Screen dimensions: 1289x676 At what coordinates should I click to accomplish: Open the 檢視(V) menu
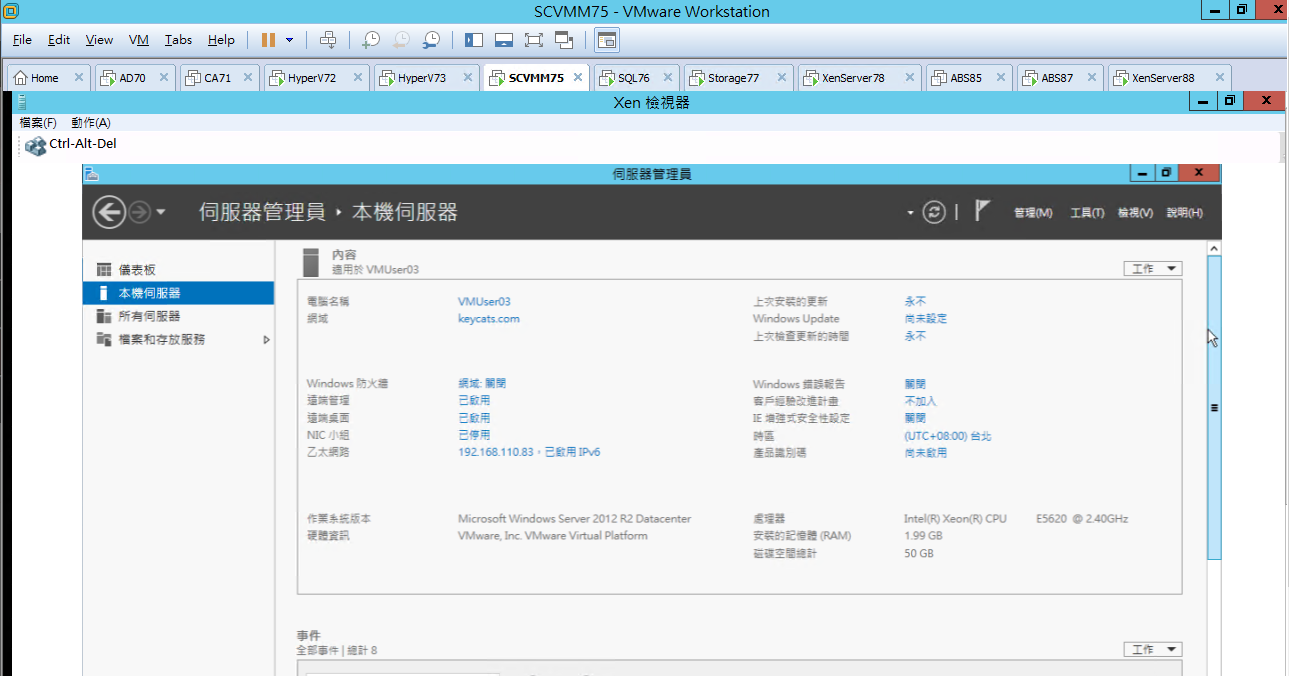[x=1135, y=213]
